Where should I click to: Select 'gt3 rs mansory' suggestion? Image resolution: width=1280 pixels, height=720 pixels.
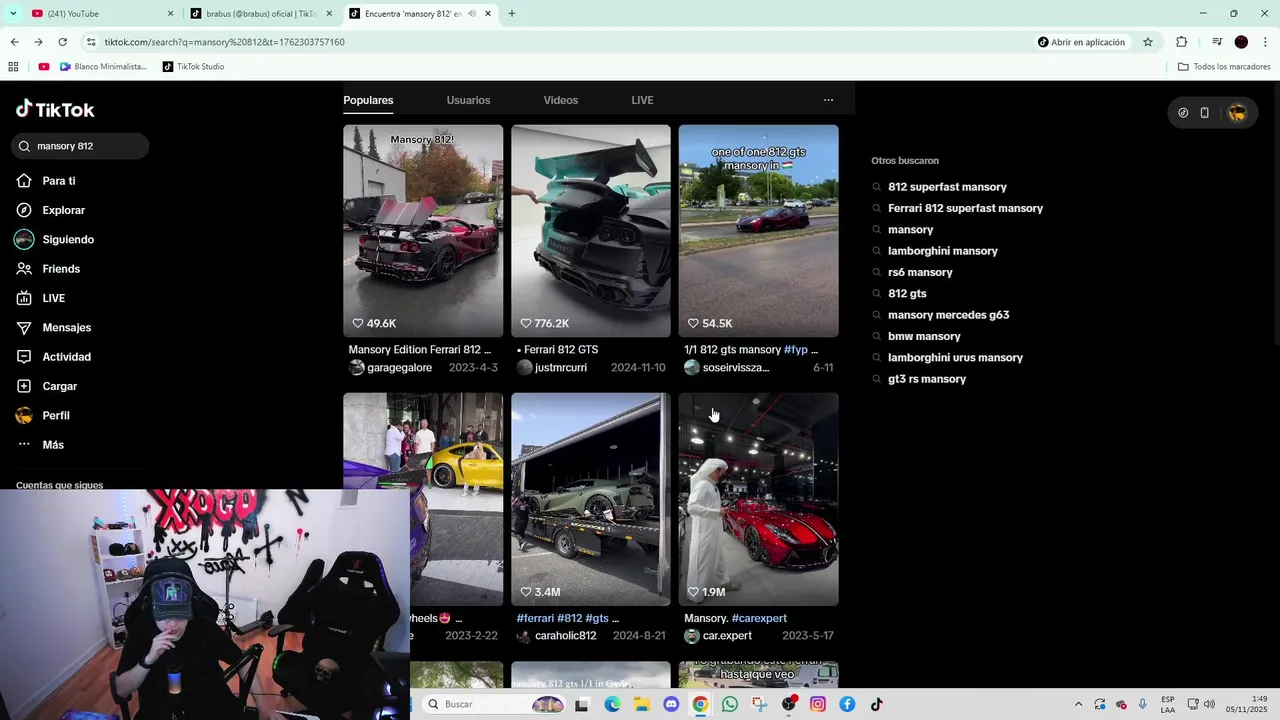tap(926, 379)
